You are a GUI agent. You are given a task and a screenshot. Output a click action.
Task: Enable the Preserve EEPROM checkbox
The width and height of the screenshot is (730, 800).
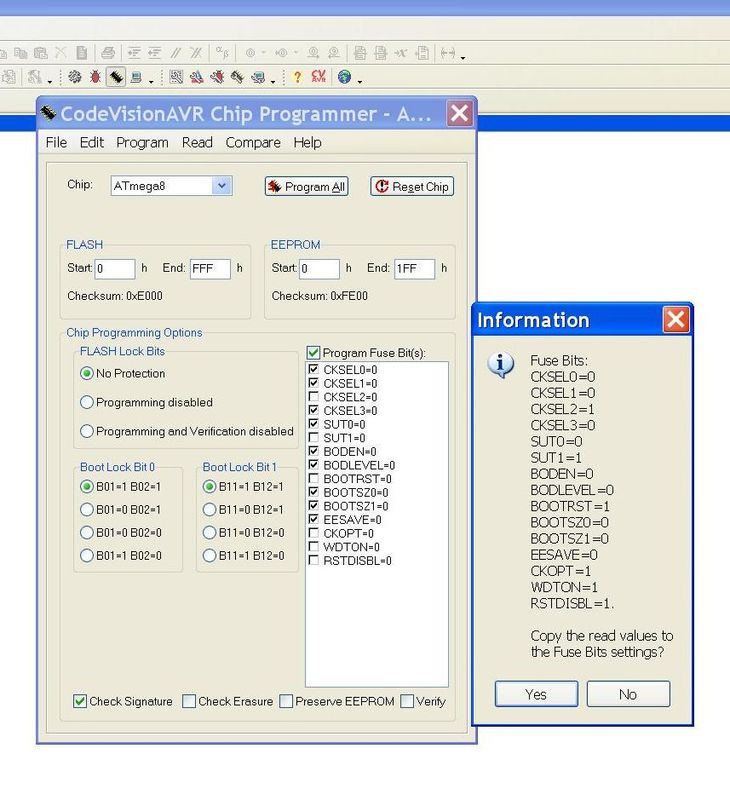click(x=286, y=701)
